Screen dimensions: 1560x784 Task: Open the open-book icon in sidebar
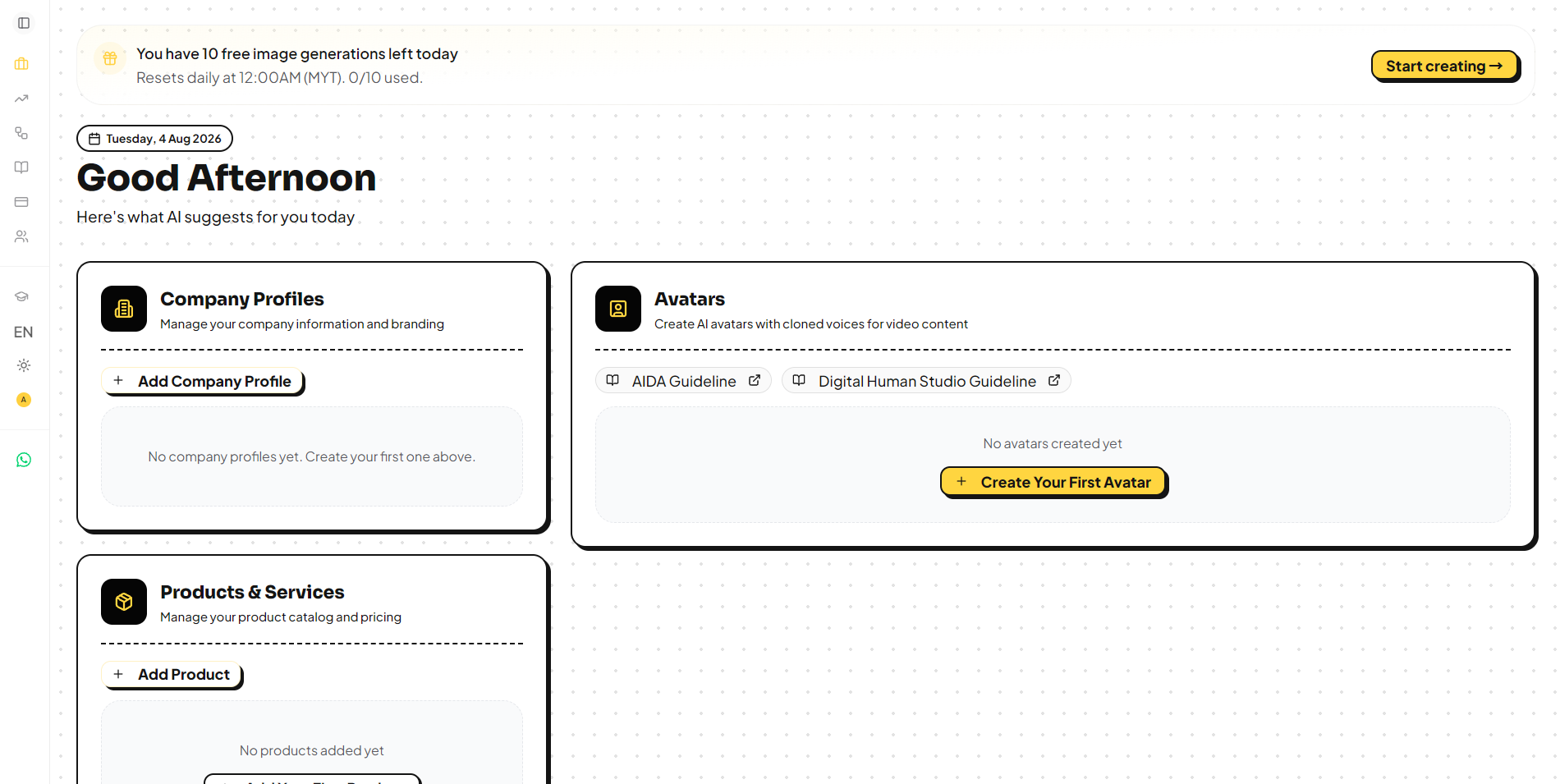tap(22, 167)
